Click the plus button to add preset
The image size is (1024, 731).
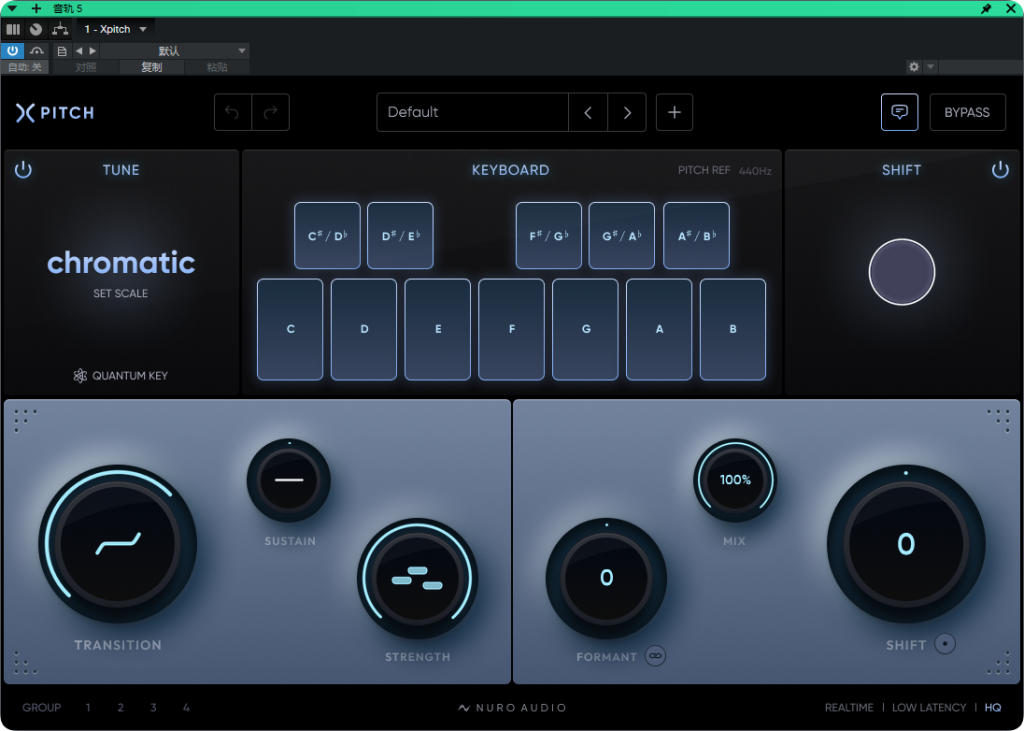[675, 112]
